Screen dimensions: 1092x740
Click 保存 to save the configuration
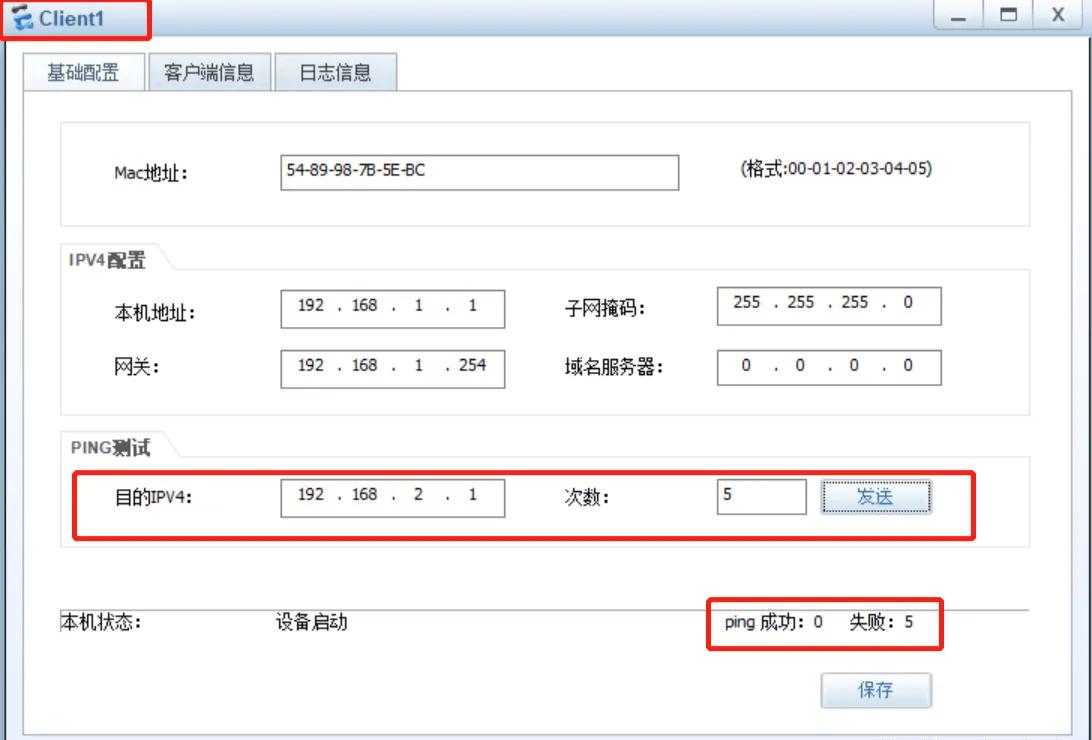tap(875, 690)
